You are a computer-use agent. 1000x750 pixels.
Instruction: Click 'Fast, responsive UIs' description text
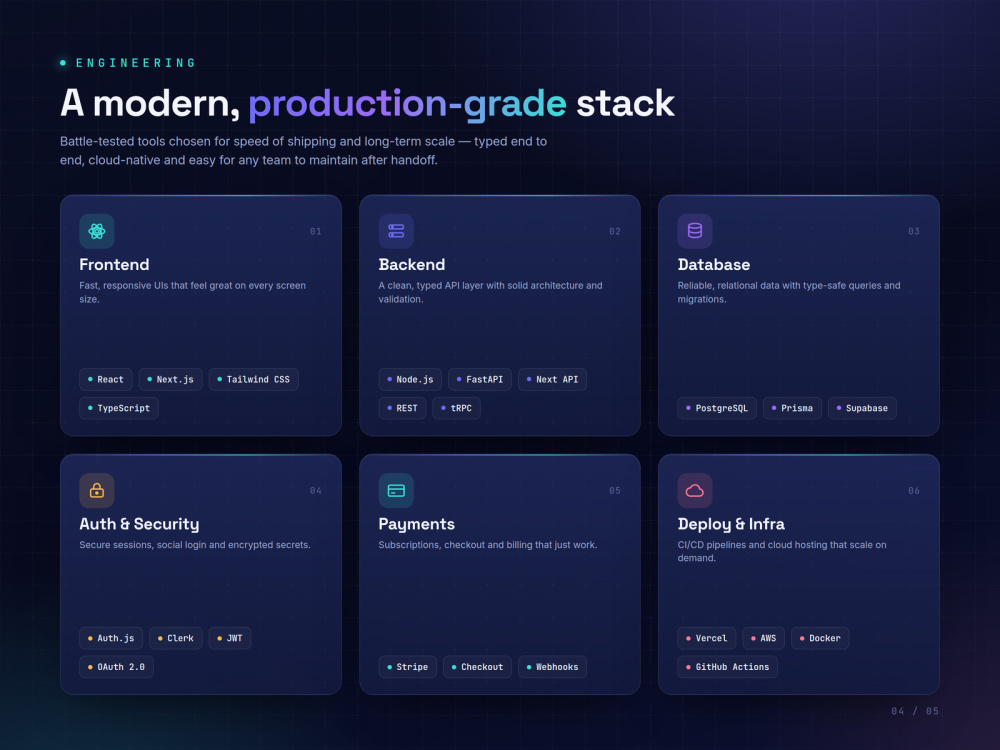click(193, 292)
